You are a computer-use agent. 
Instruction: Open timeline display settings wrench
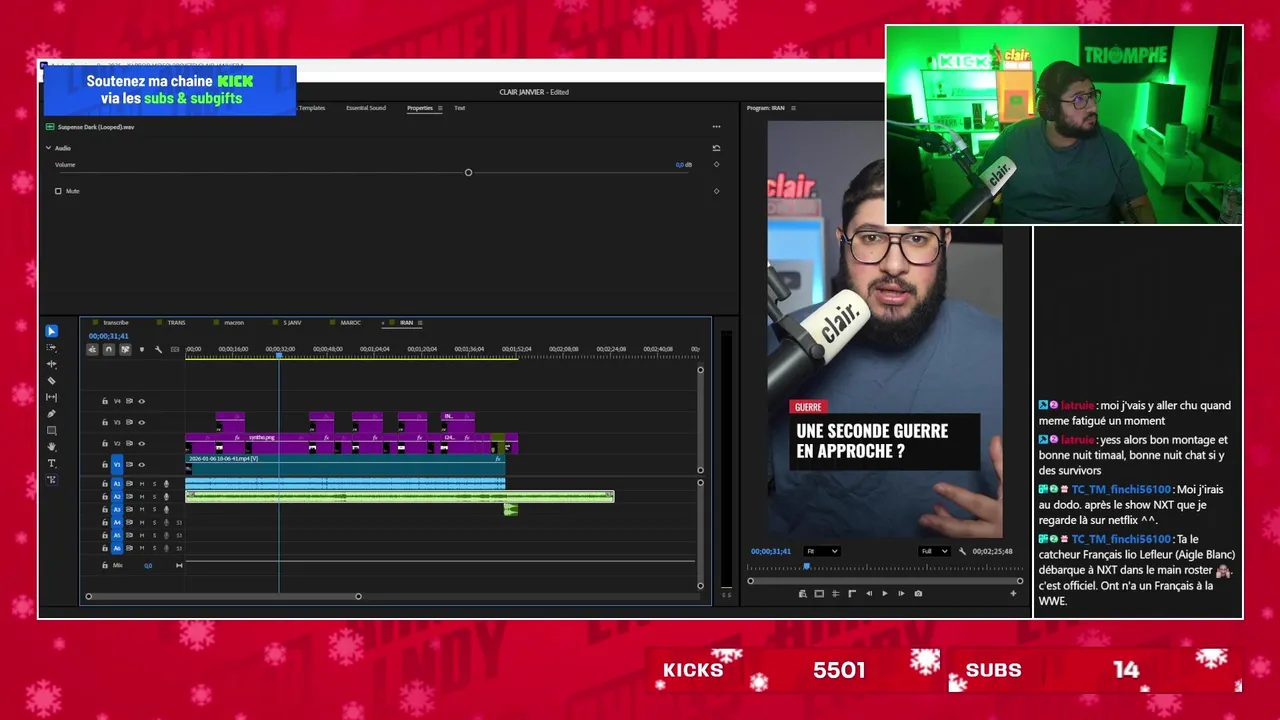coord(158,349)
